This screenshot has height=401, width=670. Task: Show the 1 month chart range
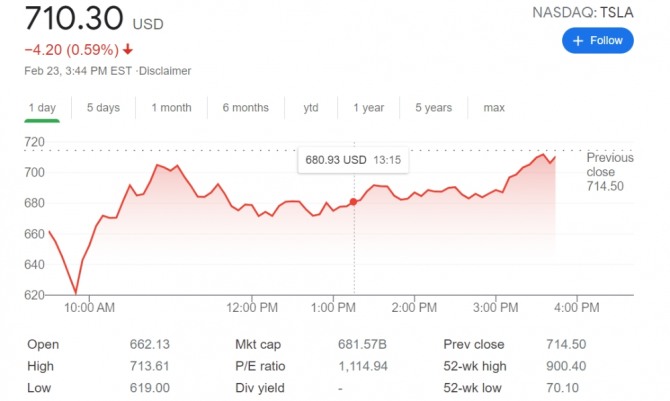(x=171, y=107)
